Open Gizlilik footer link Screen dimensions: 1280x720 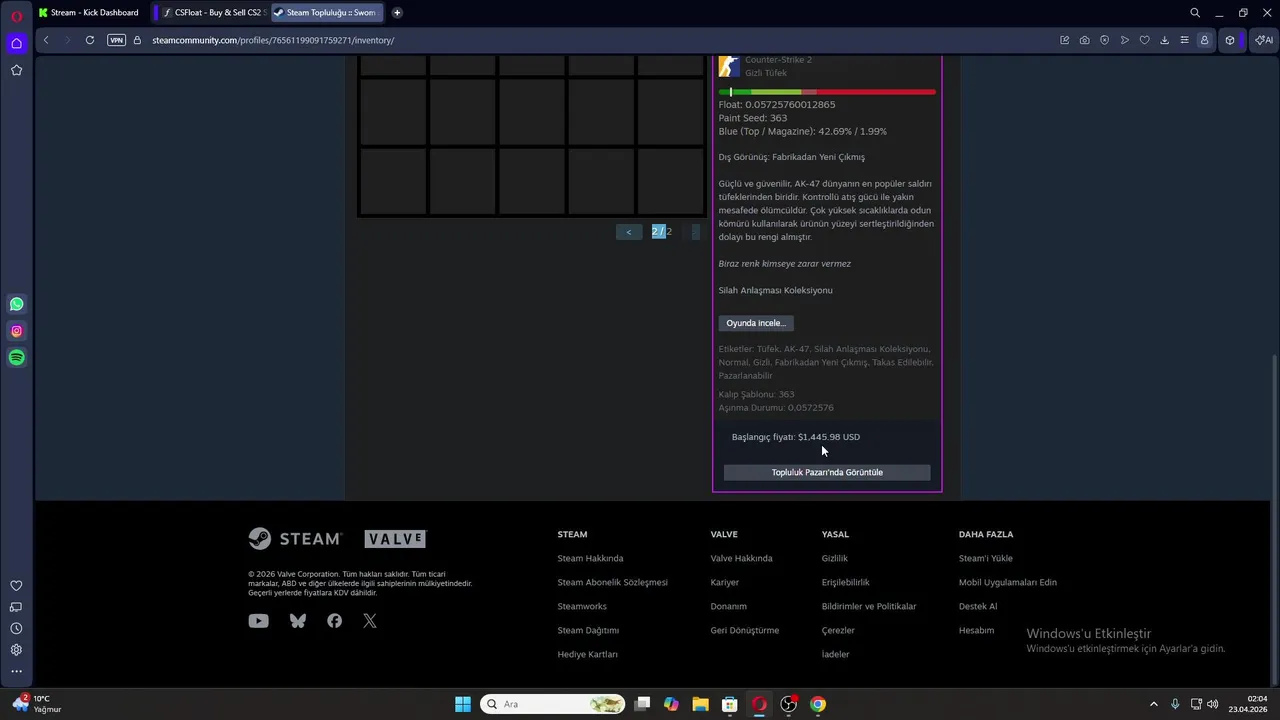pyautogui.click(x=835, y=558)
